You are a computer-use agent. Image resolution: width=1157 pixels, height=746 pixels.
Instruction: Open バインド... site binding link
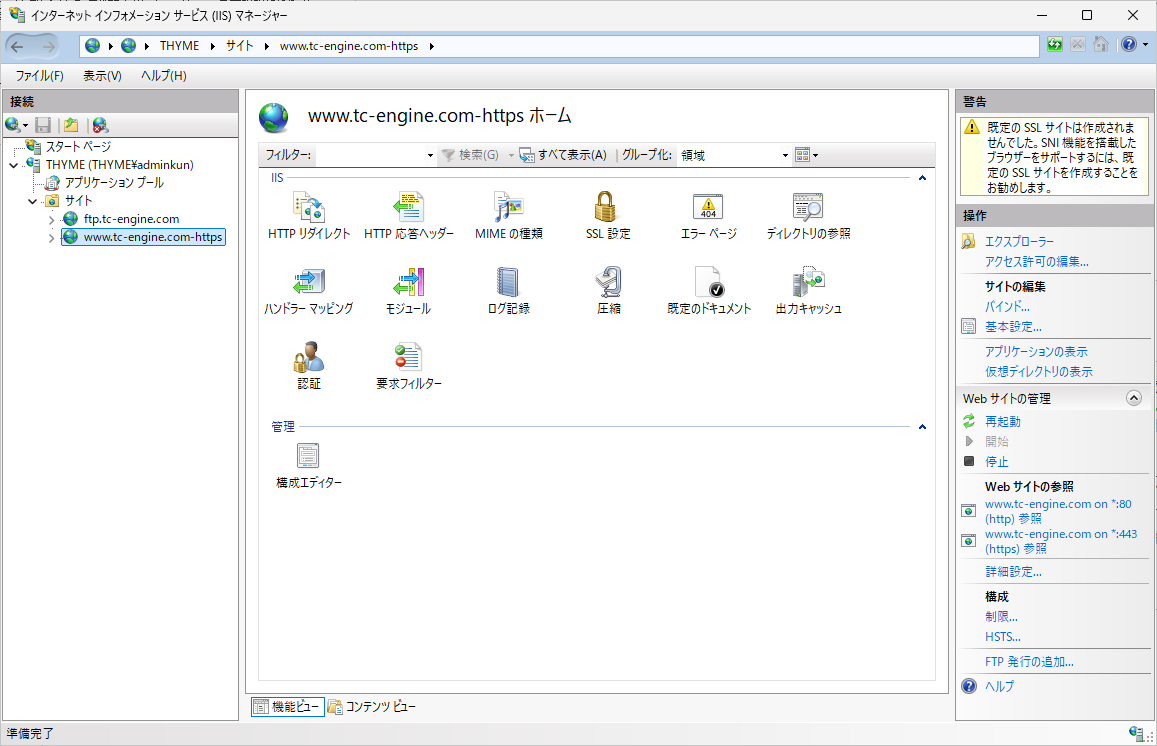[1007, 306]
